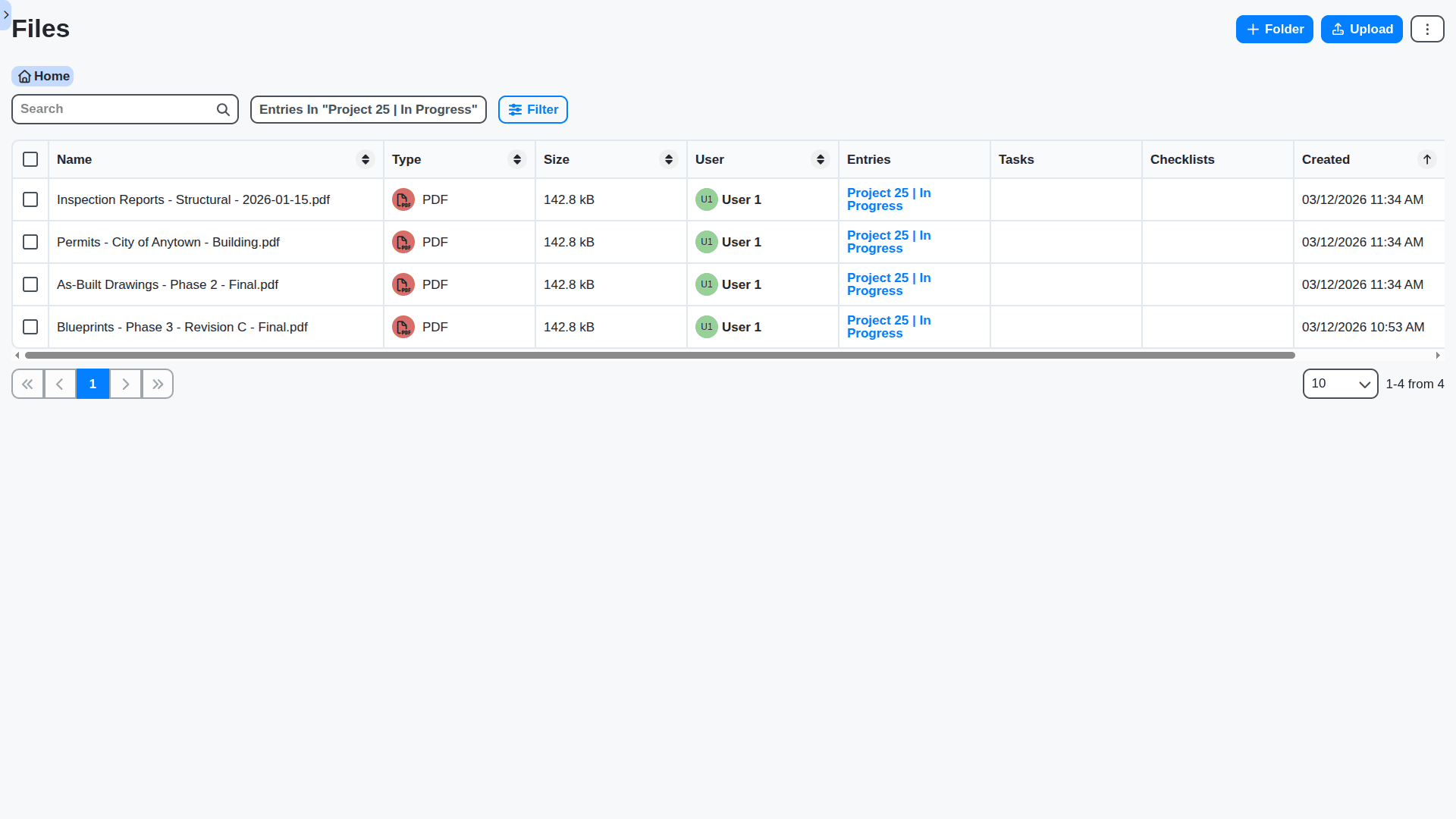Click the Upload button
Screen dimensions: 1456x819
point(1361,30)
